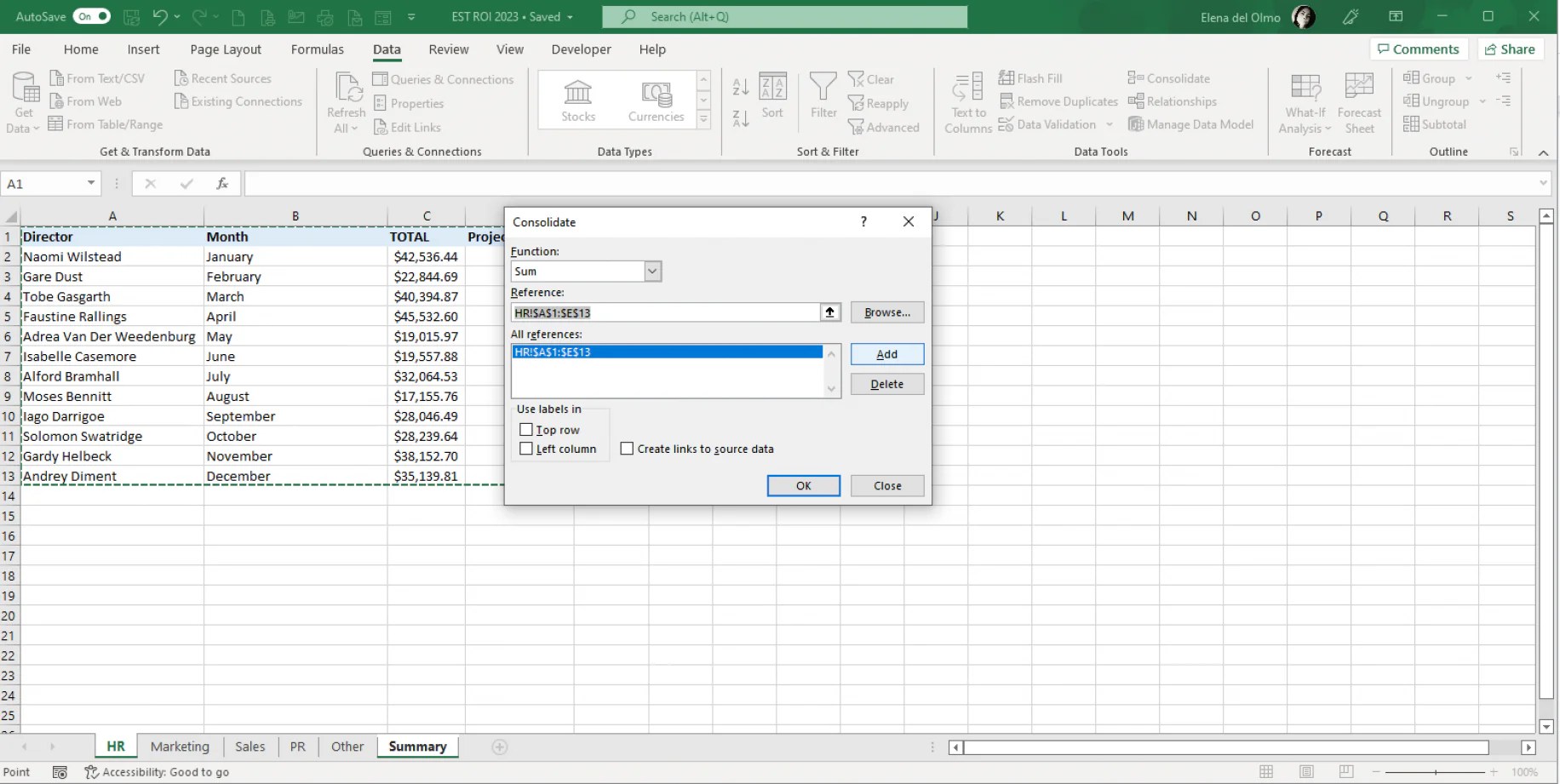Viewport: 1560px width, 784px height.
Task: Select the Stocks data type
Action: pyautogui.click(x=578, y=99)
